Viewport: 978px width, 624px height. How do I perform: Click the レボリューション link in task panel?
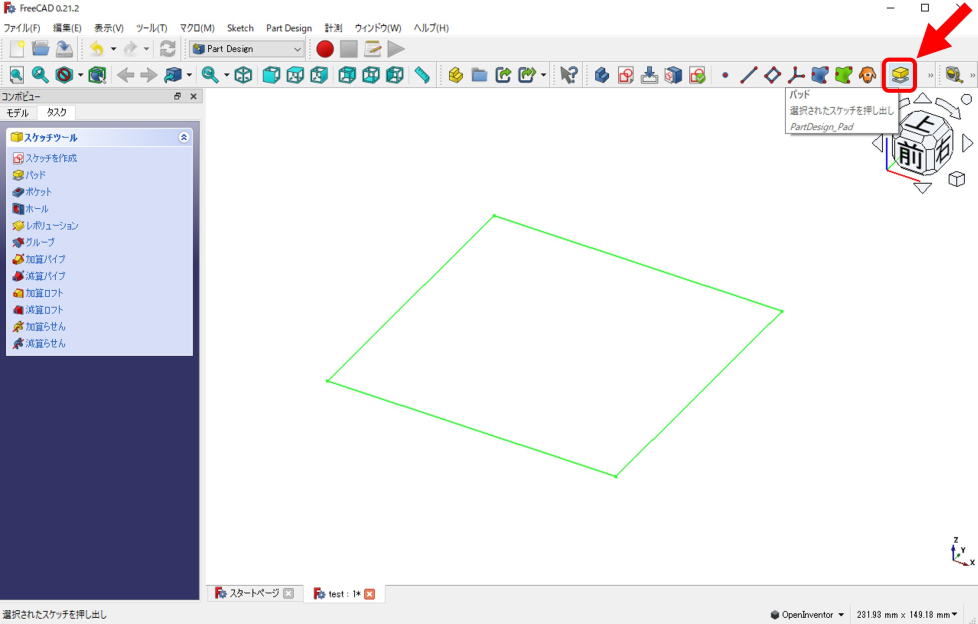[51, 225]
